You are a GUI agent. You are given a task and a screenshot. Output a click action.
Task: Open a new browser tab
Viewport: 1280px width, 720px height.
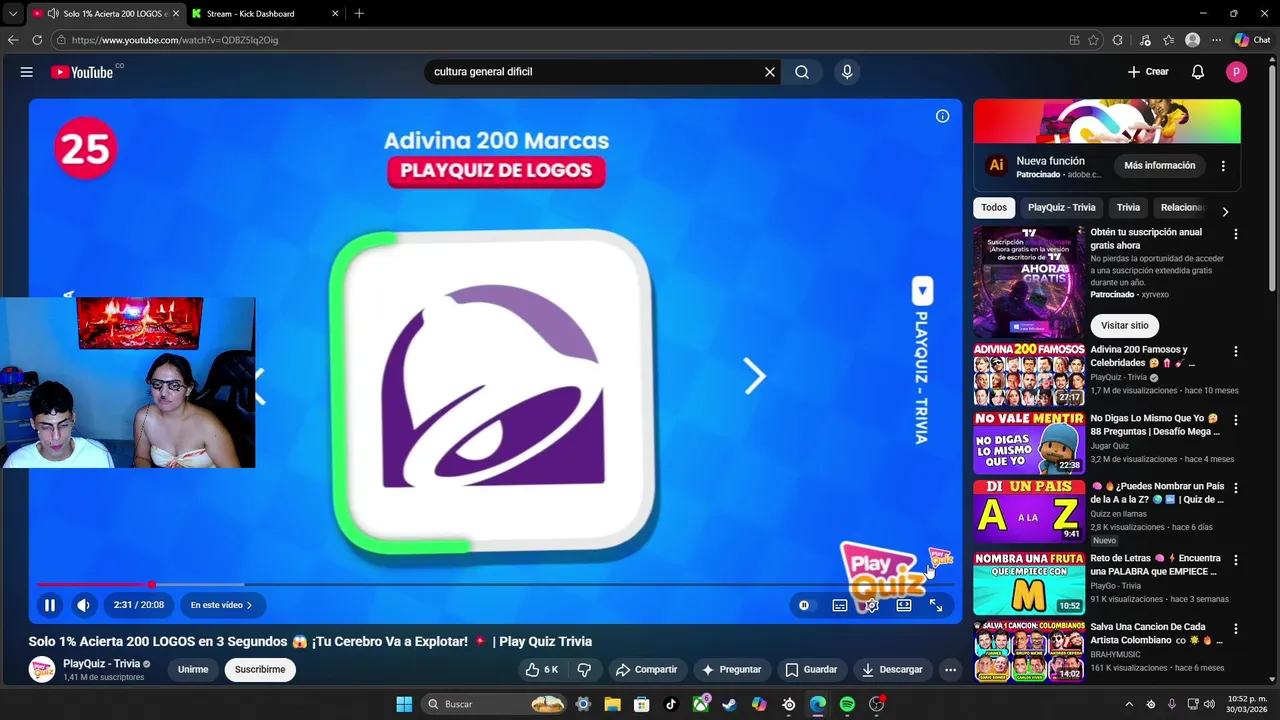click(359, 13)
